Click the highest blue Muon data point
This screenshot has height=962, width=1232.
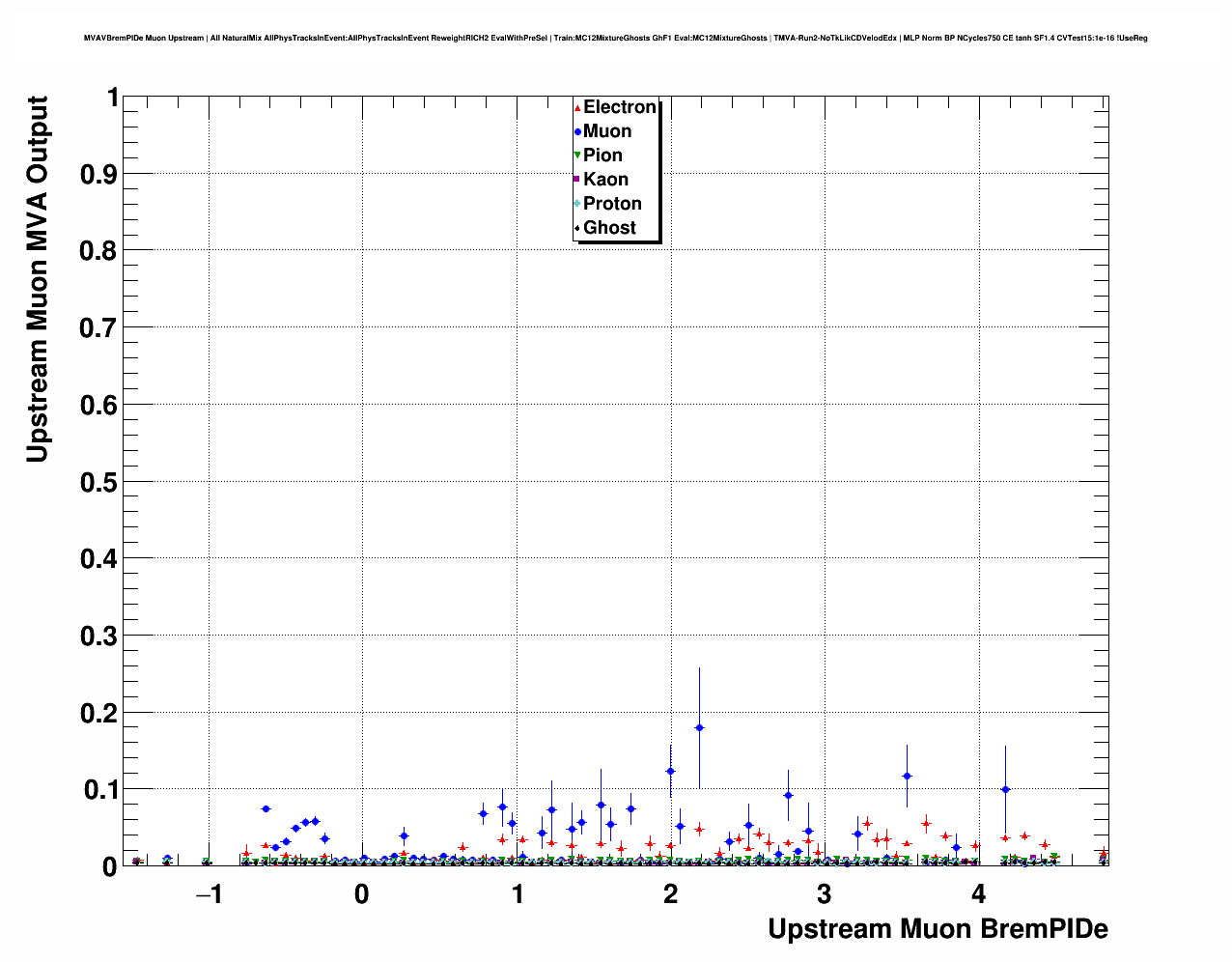(x=699, y=728)
